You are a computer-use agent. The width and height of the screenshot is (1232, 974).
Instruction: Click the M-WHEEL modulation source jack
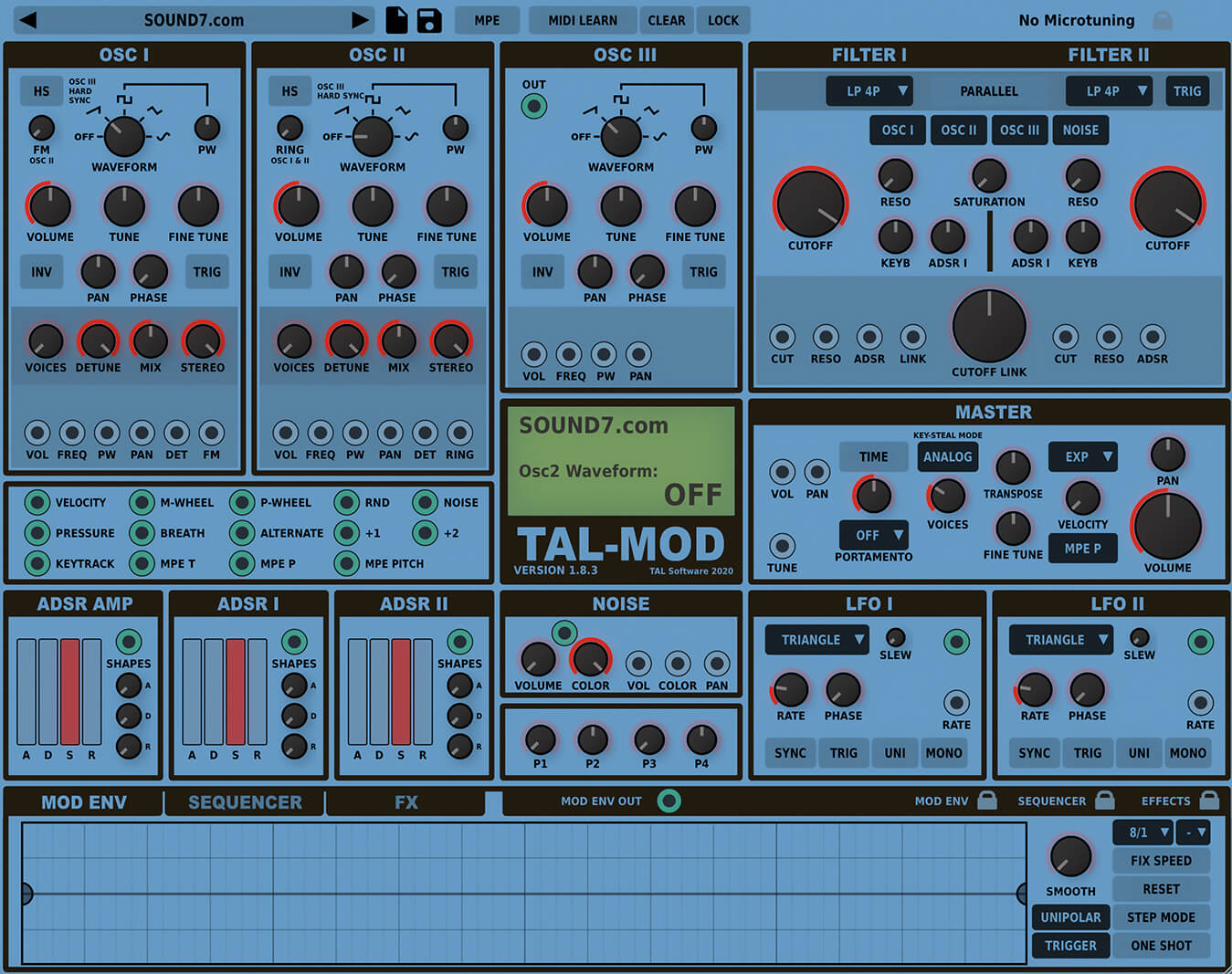[x=142, y=502]
